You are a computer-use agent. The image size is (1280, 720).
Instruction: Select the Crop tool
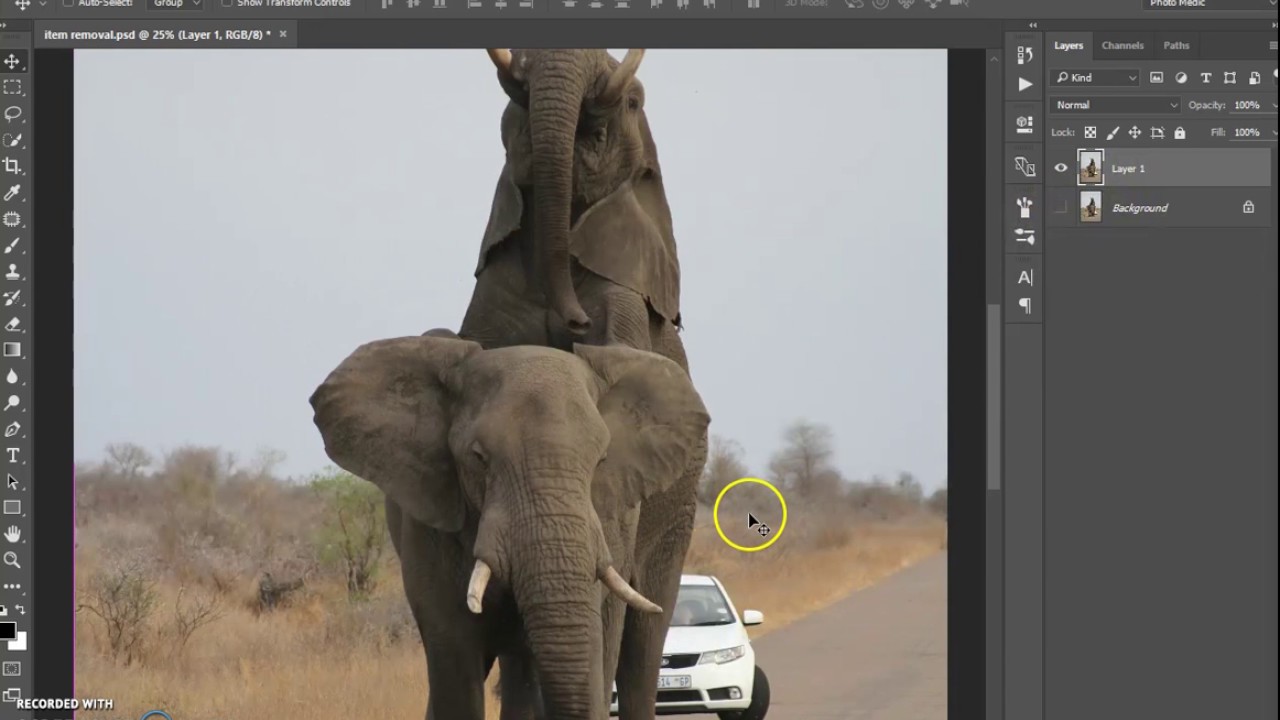pos(13,166)
